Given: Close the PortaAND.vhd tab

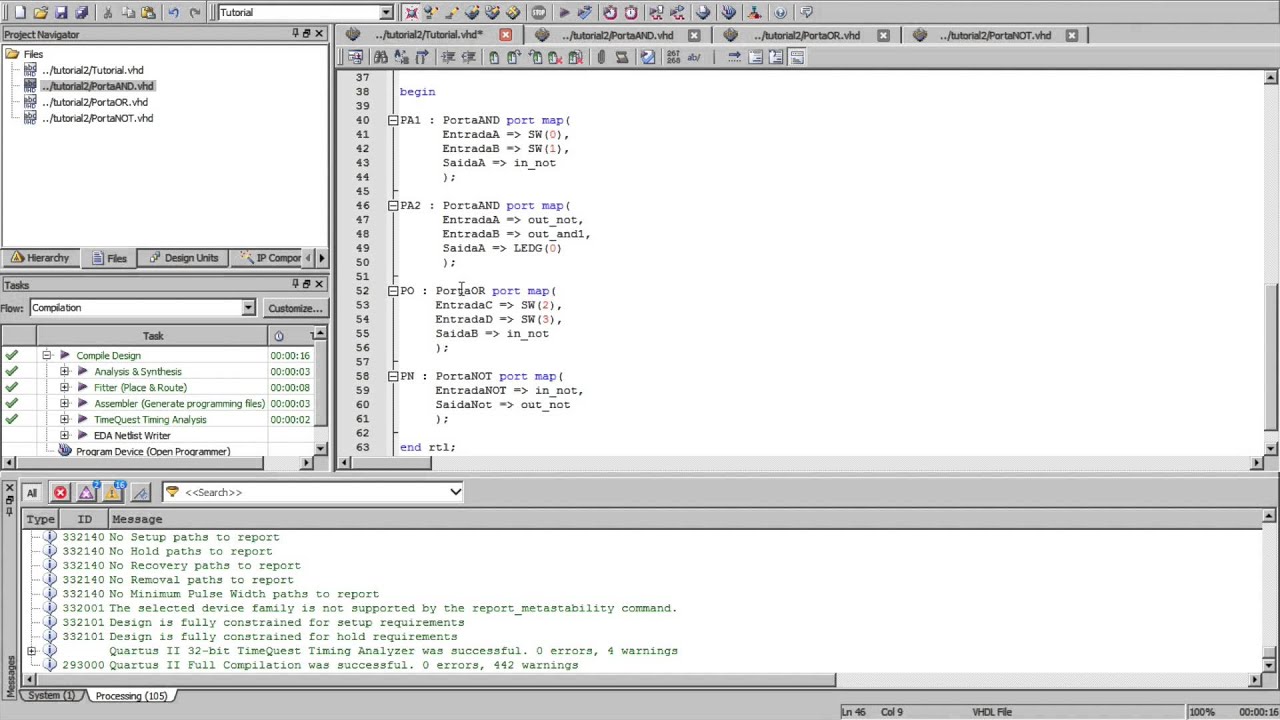Looking at the screenshot, I should [695, 35].
